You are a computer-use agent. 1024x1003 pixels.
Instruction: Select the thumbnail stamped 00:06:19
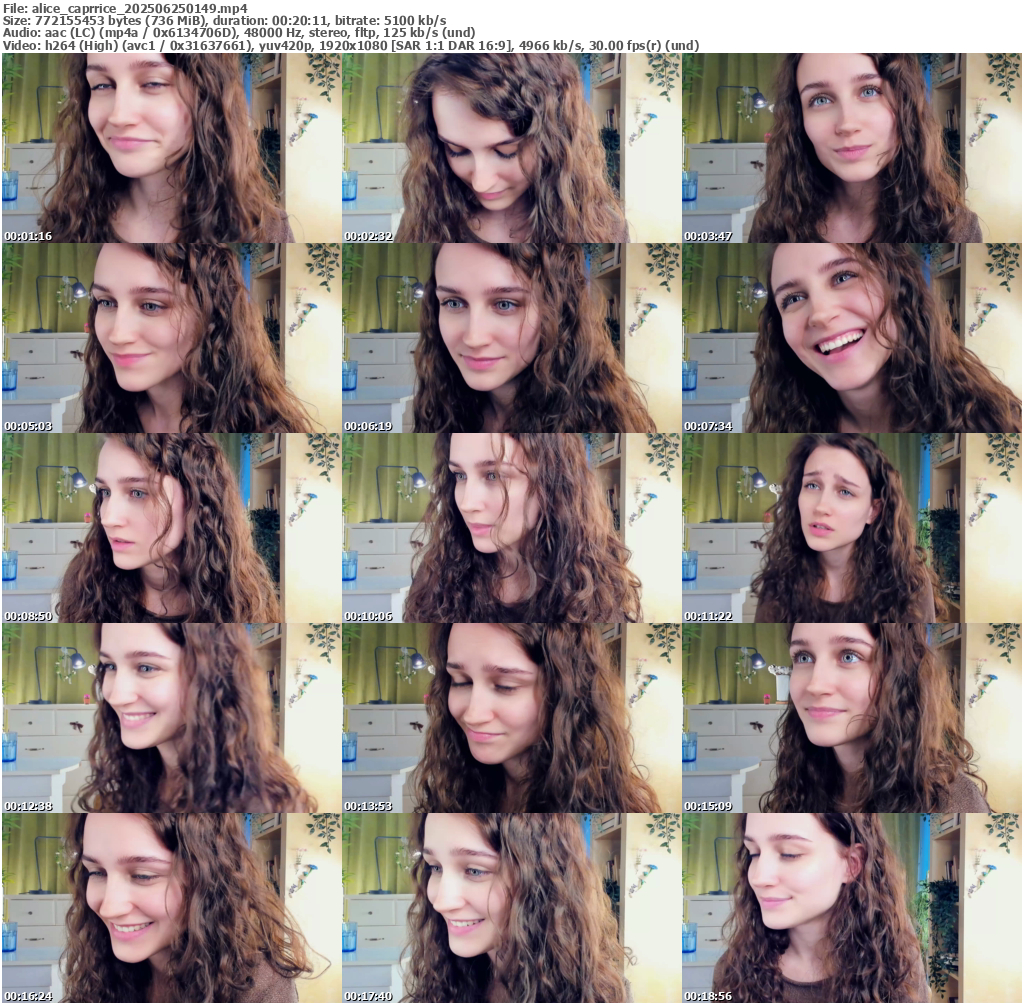[511, 338]
